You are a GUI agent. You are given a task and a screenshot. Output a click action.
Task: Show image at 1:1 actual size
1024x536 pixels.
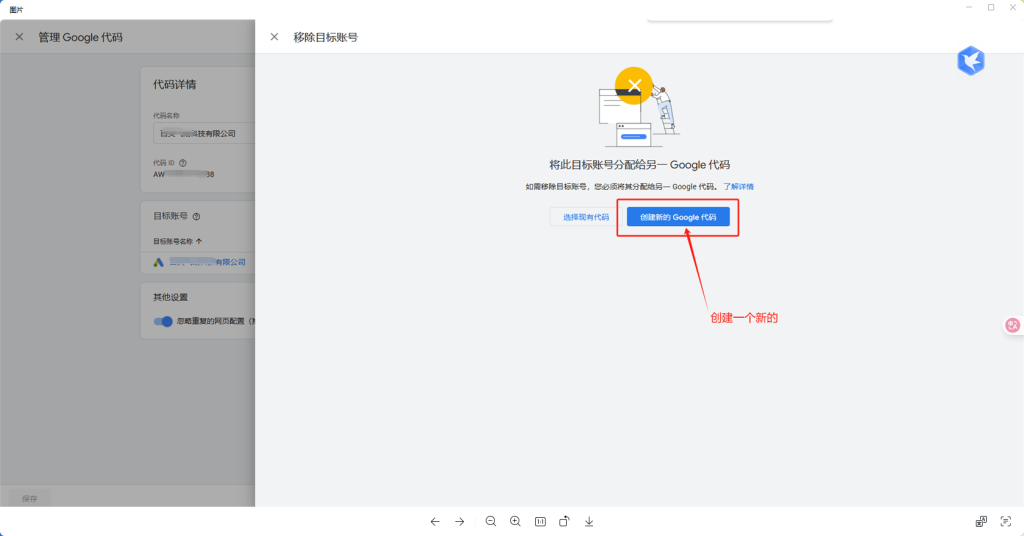[x=540, y=522]
